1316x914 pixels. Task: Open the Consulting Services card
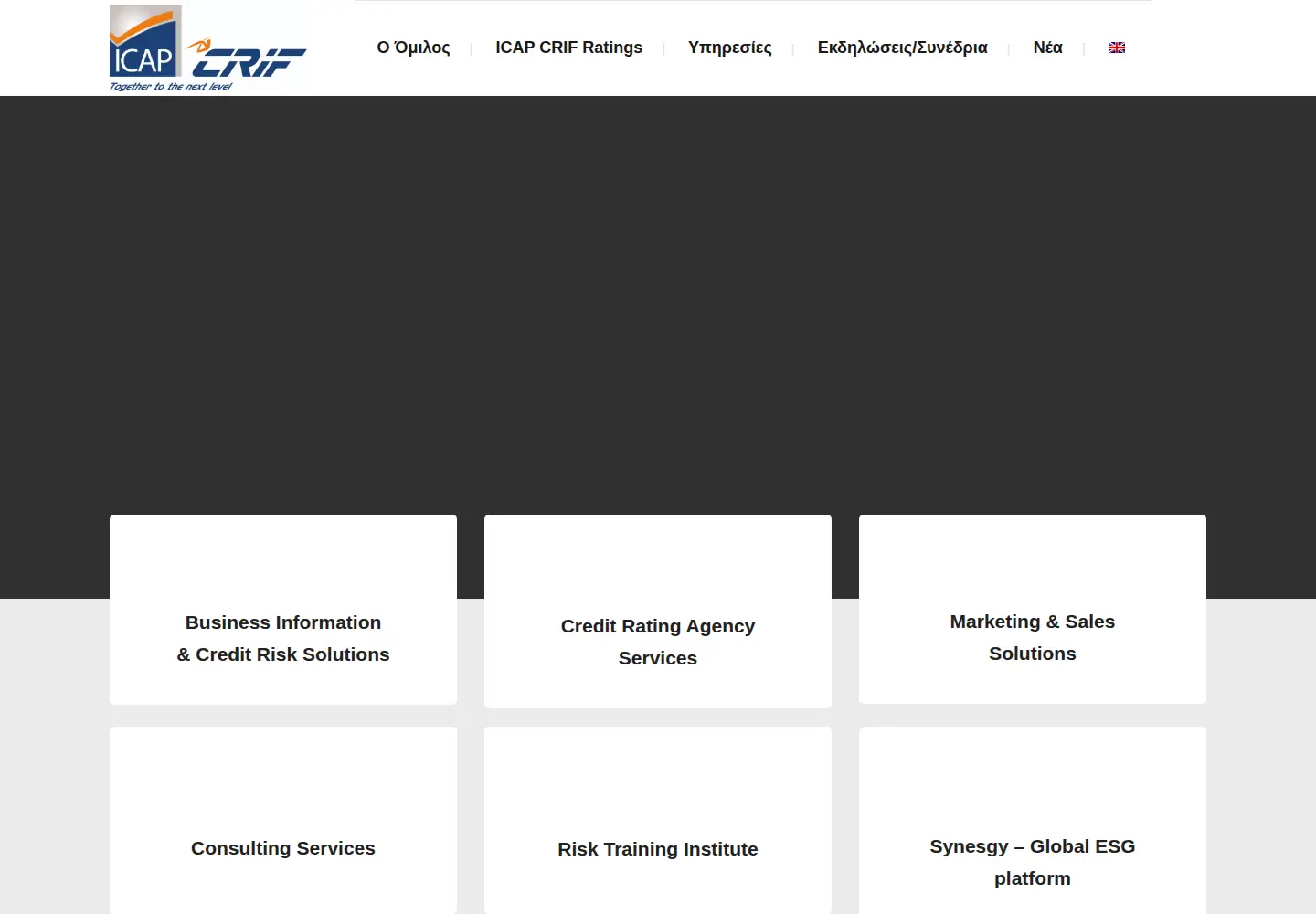[x=283, y=820]
